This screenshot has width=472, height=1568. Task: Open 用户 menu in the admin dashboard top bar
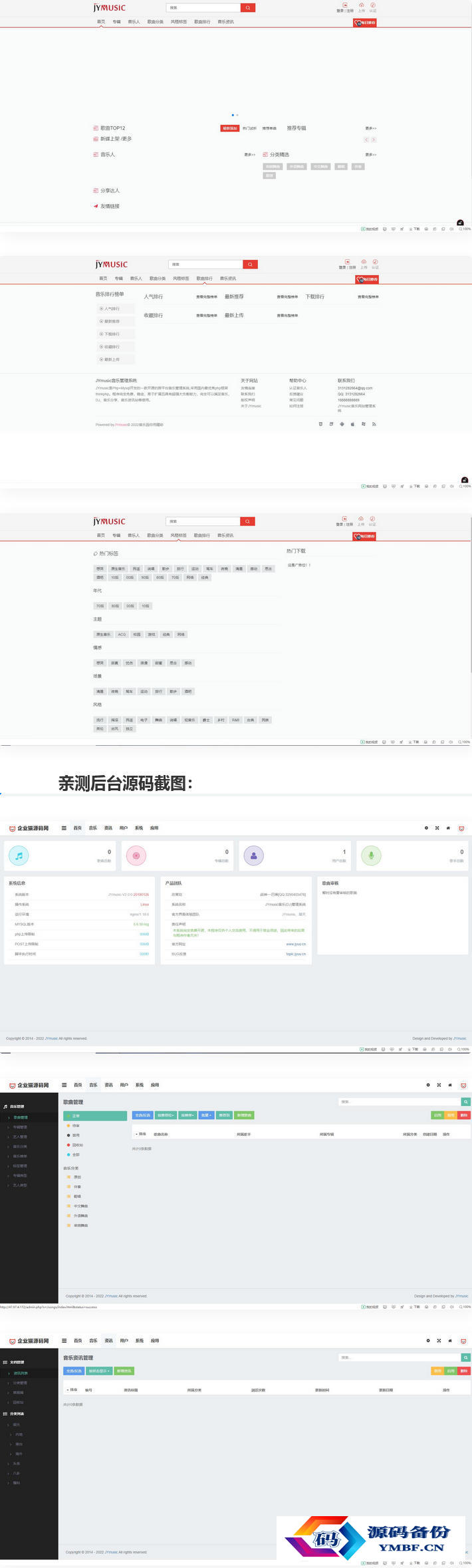(x=124, y=828)
